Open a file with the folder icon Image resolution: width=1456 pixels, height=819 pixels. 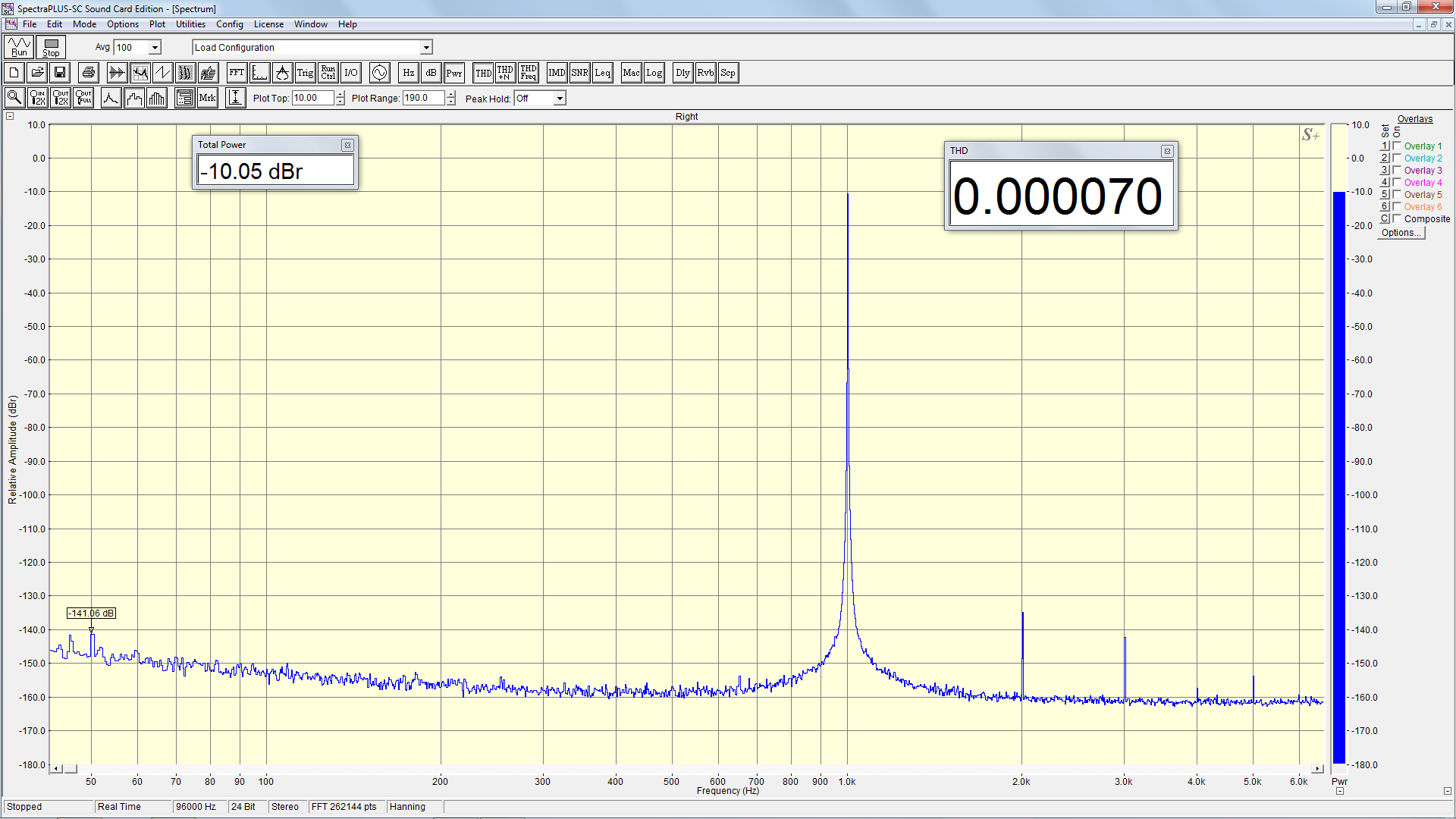pos(36,73)
